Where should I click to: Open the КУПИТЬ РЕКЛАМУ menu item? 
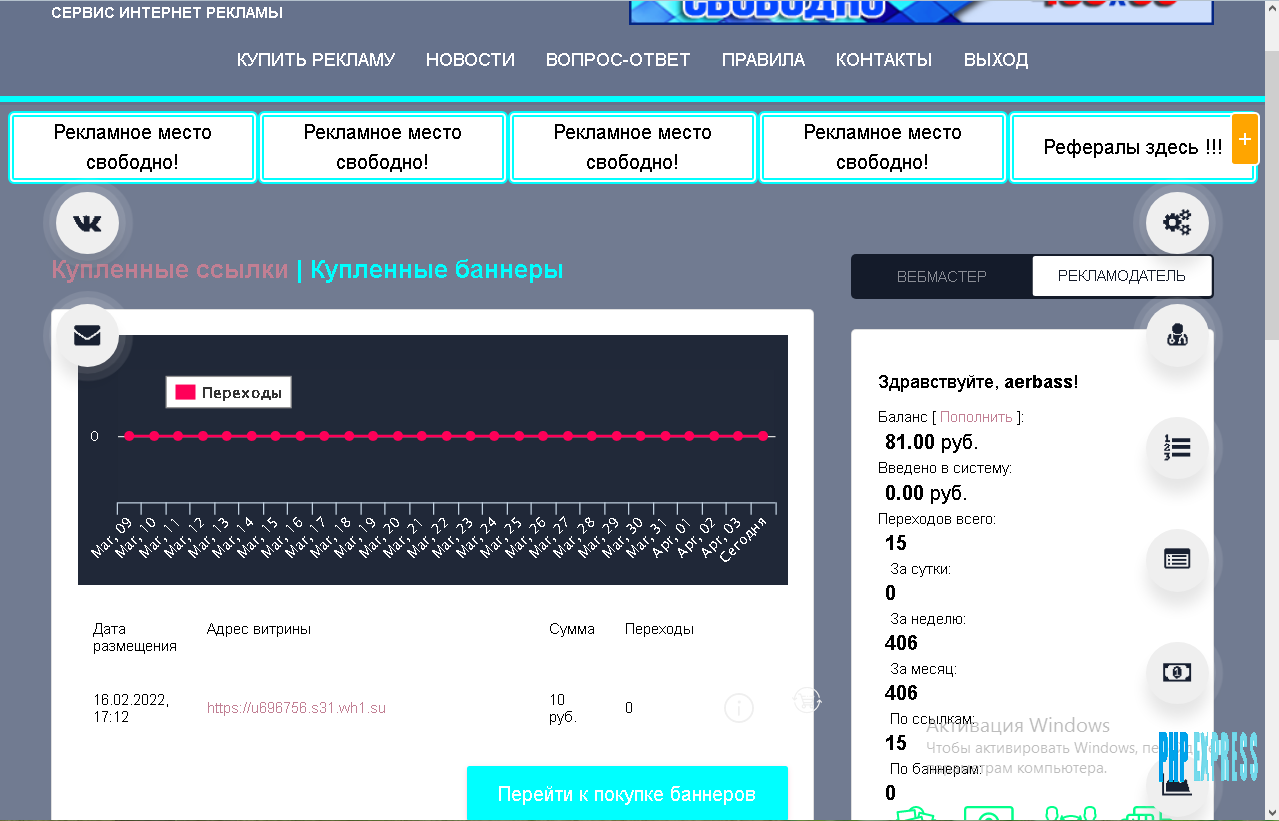[316, 60]
